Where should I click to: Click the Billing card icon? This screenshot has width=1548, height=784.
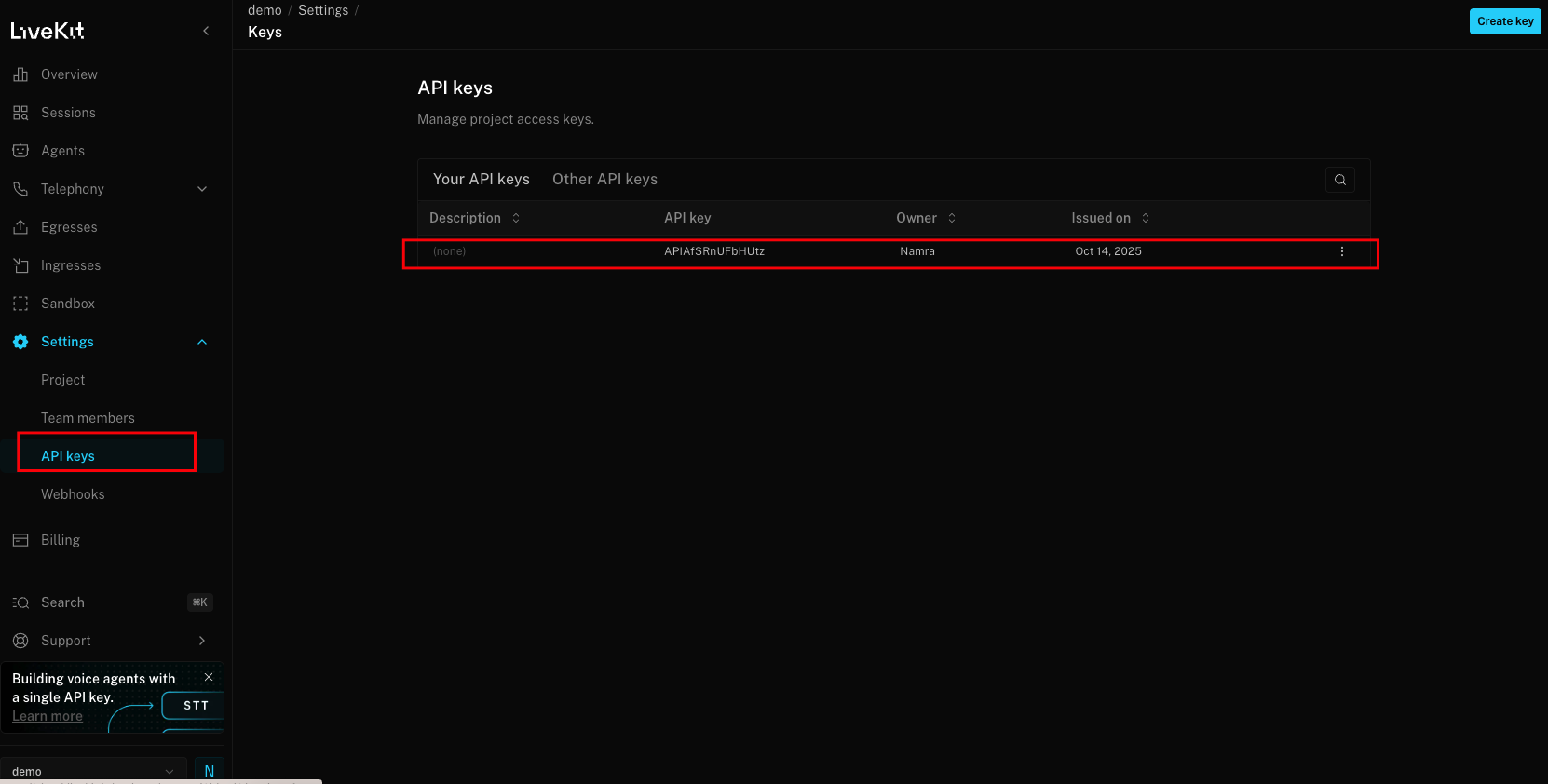[x=20, y=540]
